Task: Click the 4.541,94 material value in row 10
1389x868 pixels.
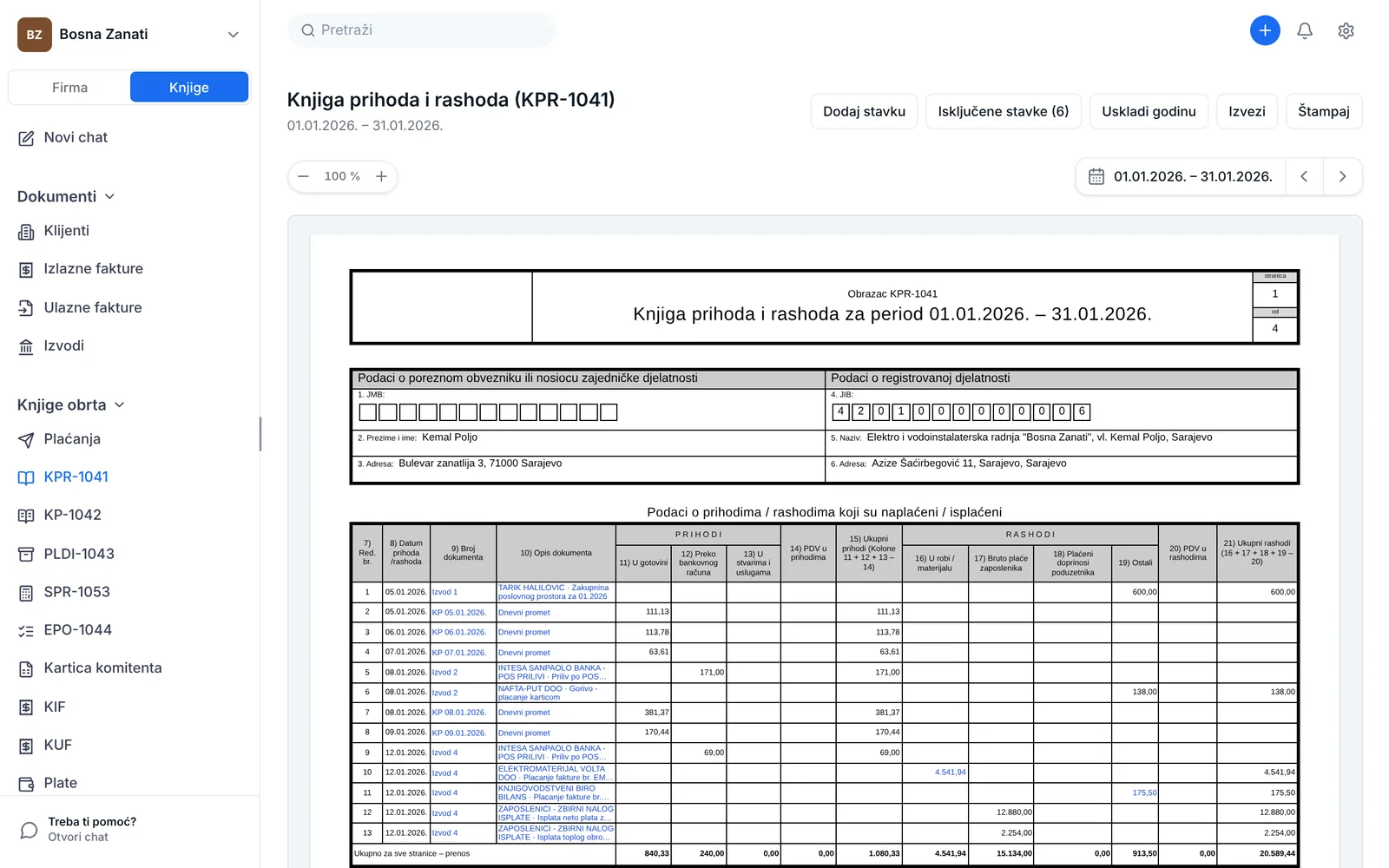Action: coord(950,772)
